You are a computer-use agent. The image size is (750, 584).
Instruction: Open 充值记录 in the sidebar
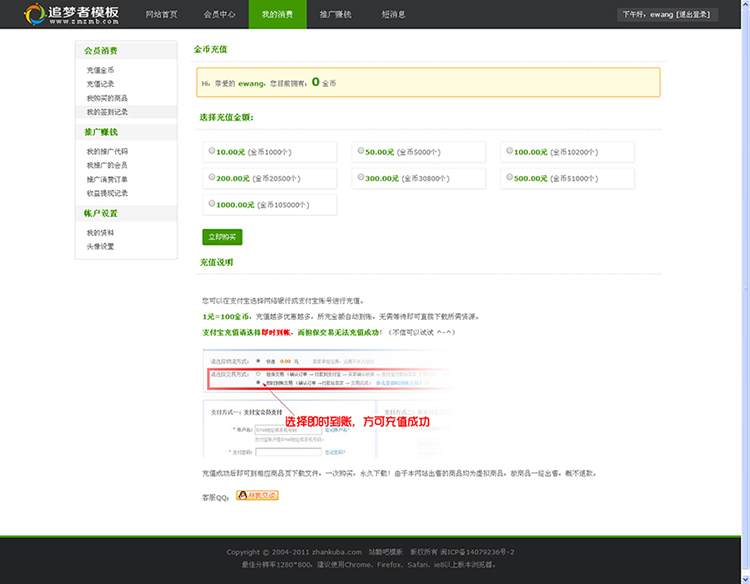coord(100,84)
